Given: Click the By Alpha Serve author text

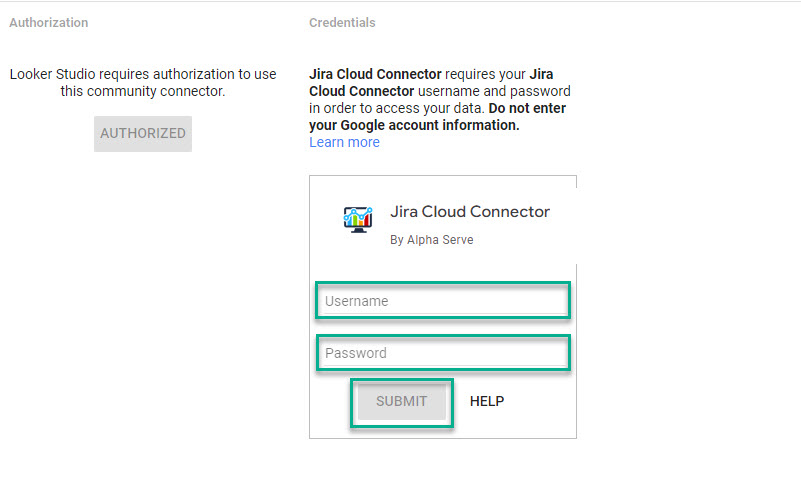Looking at the screenshot, I should point(431,240).
